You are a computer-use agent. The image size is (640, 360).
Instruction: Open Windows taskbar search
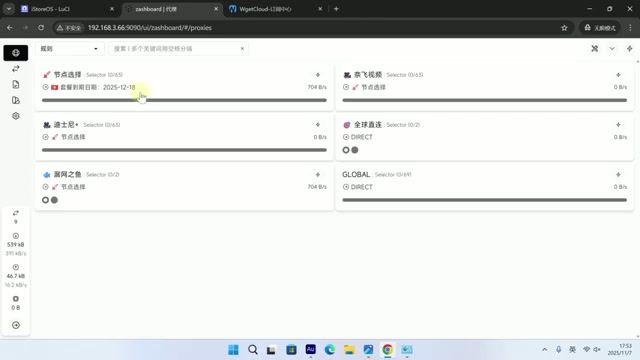pyautogui.click(x=253, y=350)
